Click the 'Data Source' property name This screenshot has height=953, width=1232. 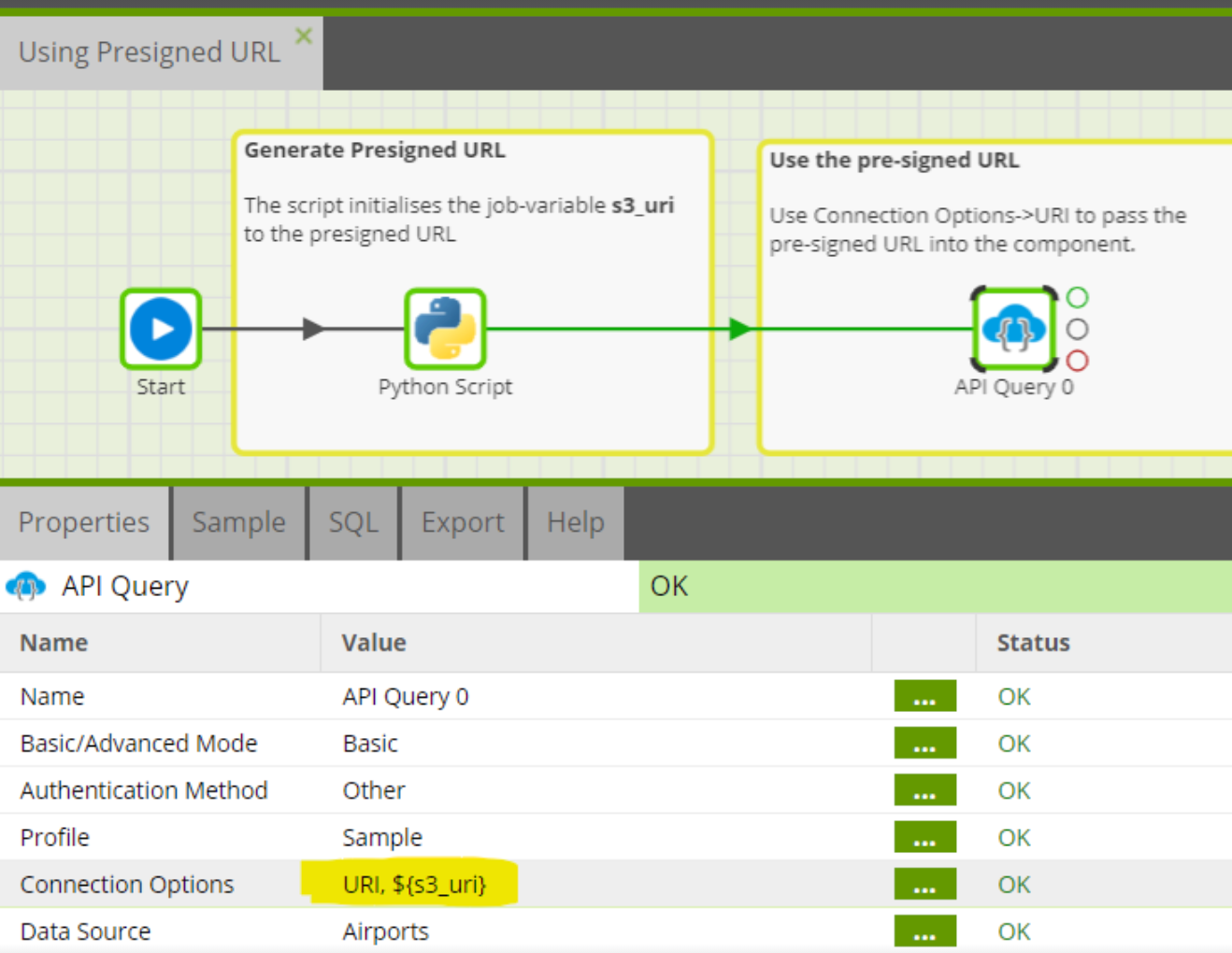click(x=85, y=932)
